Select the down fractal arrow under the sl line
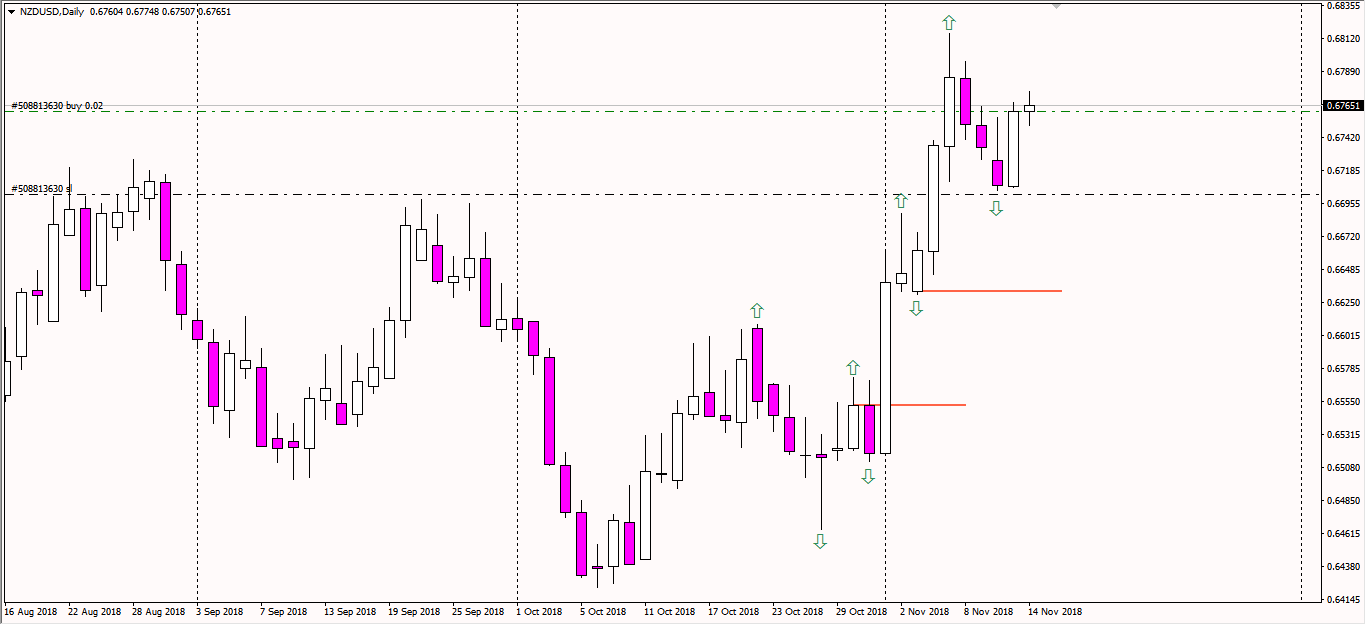This screenshot has width=1365, height=625. pos(996,208)
